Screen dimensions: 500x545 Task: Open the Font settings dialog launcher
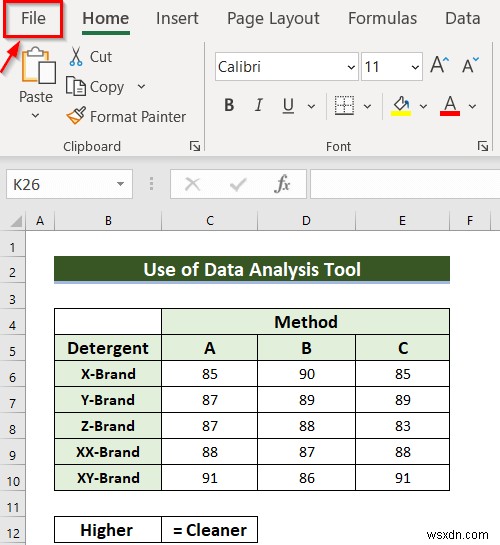coord(483,146)
